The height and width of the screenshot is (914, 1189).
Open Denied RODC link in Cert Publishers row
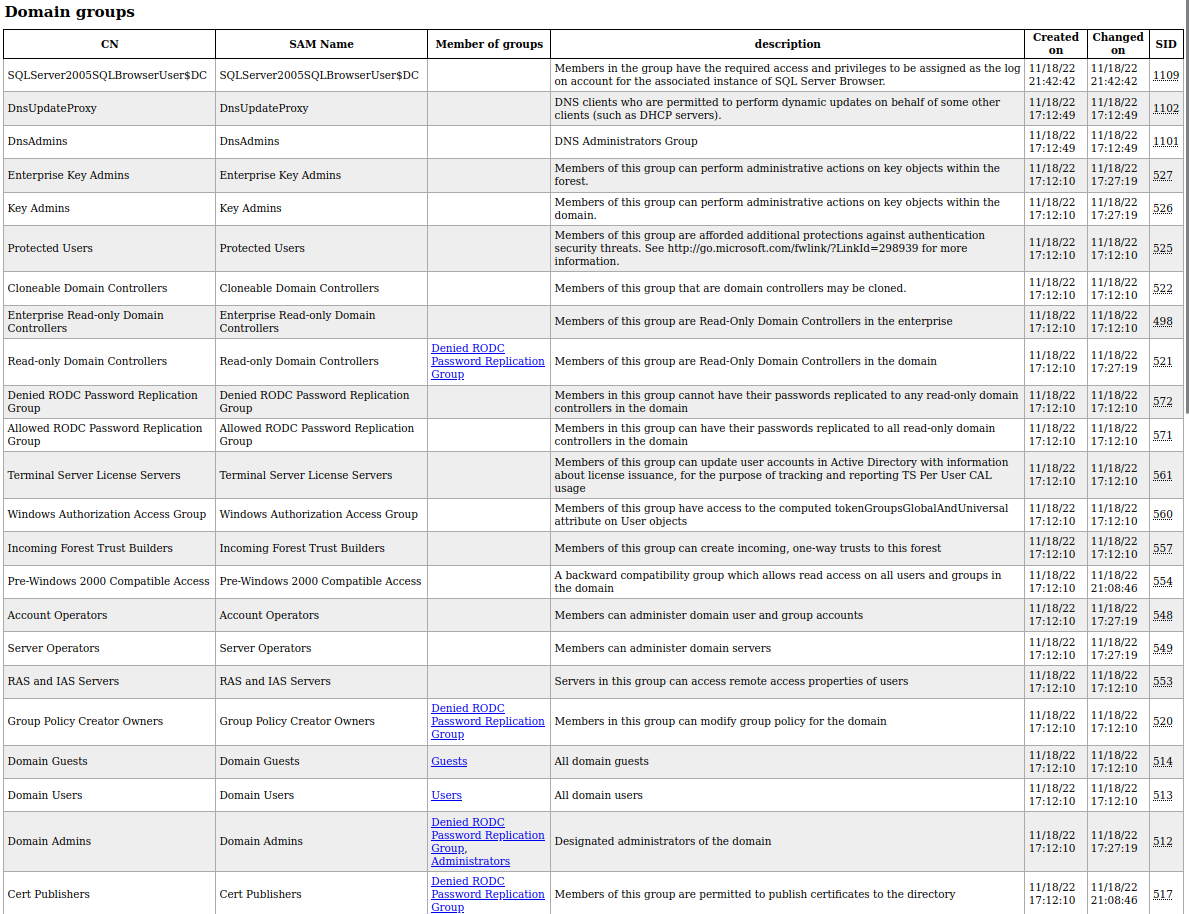point(488,894)
